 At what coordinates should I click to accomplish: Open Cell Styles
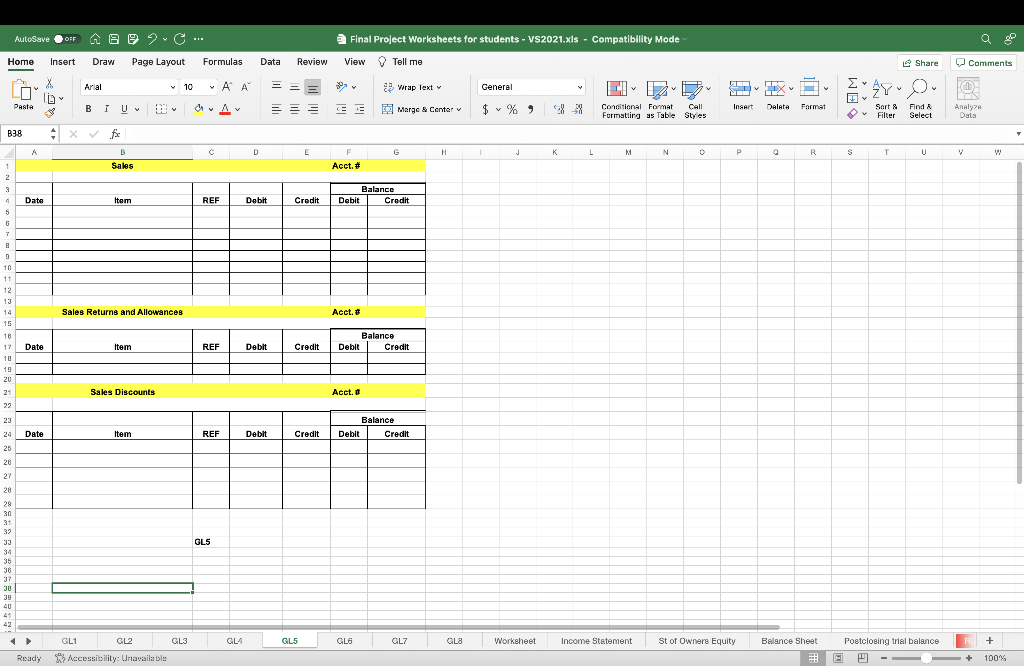(x=695, y=99)
